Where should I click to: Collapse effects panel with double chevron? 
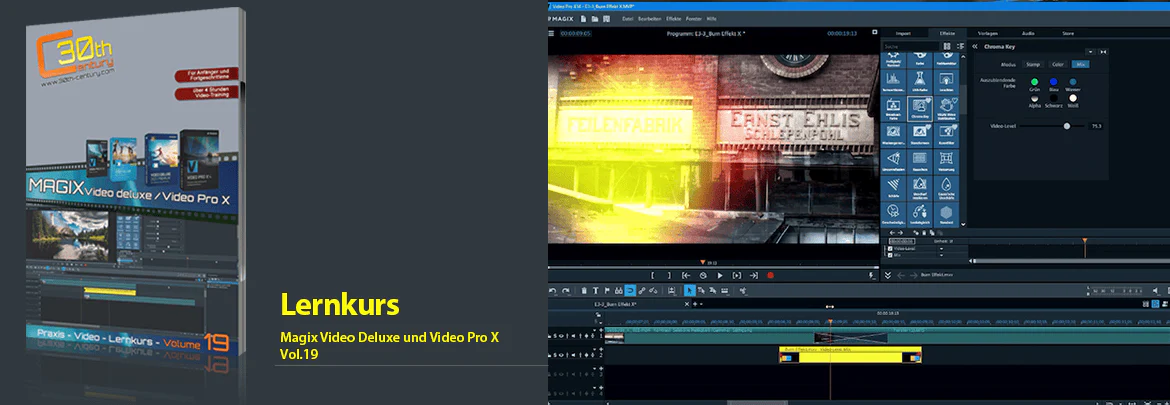pyautogui.click(x=888, y=275)
